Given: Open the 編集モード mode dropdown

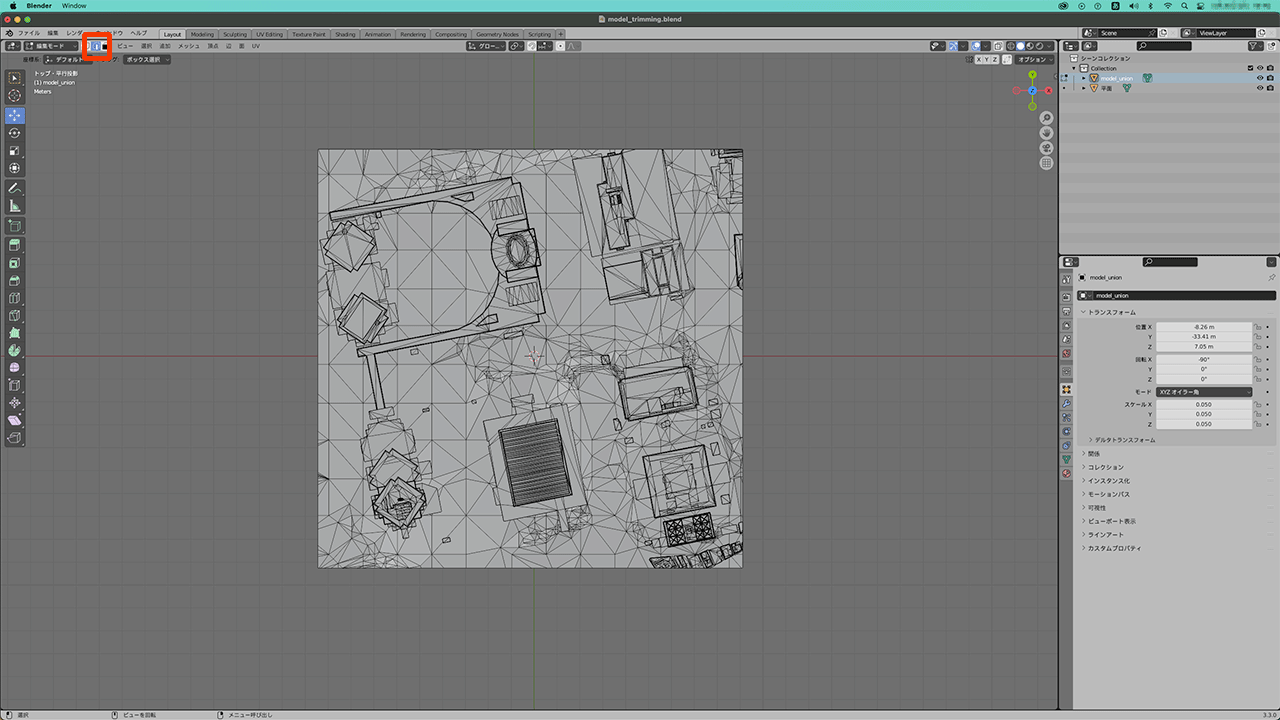Looking at the screenshot, I should [x=52, y=46].
